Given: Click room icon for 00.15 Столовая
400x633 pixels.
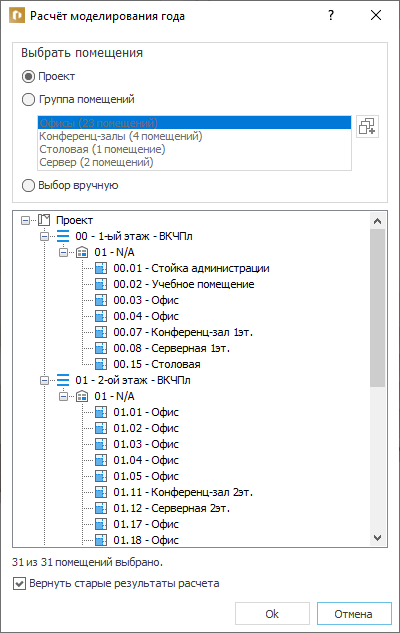Looking at the screenshot, I should pyautogui.click(x=101, y=364).
